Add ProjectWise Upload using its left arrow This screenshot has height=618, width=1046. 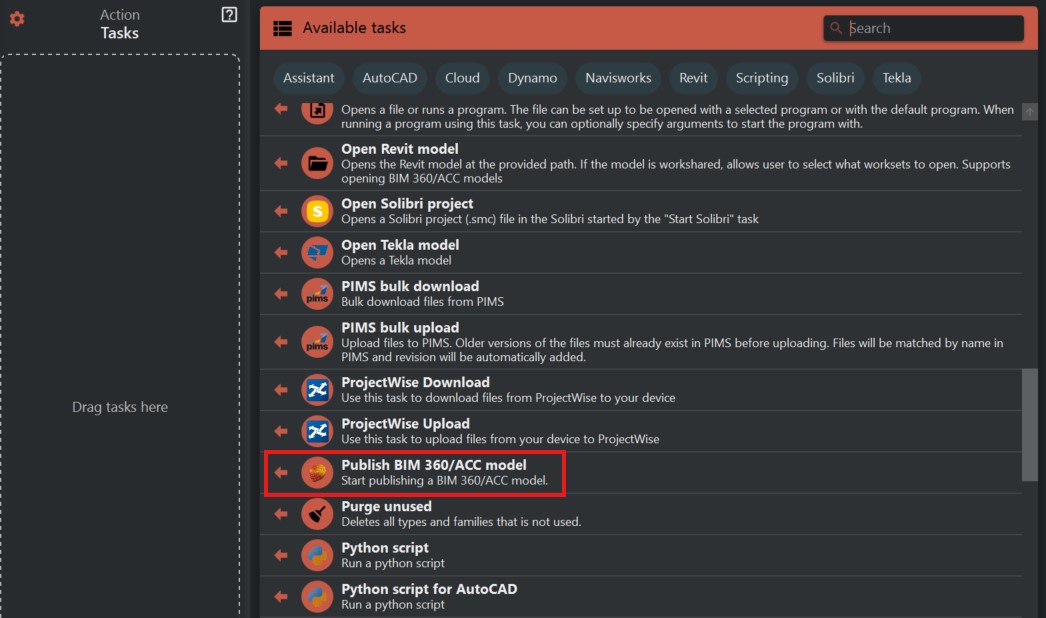coord(281,431)
